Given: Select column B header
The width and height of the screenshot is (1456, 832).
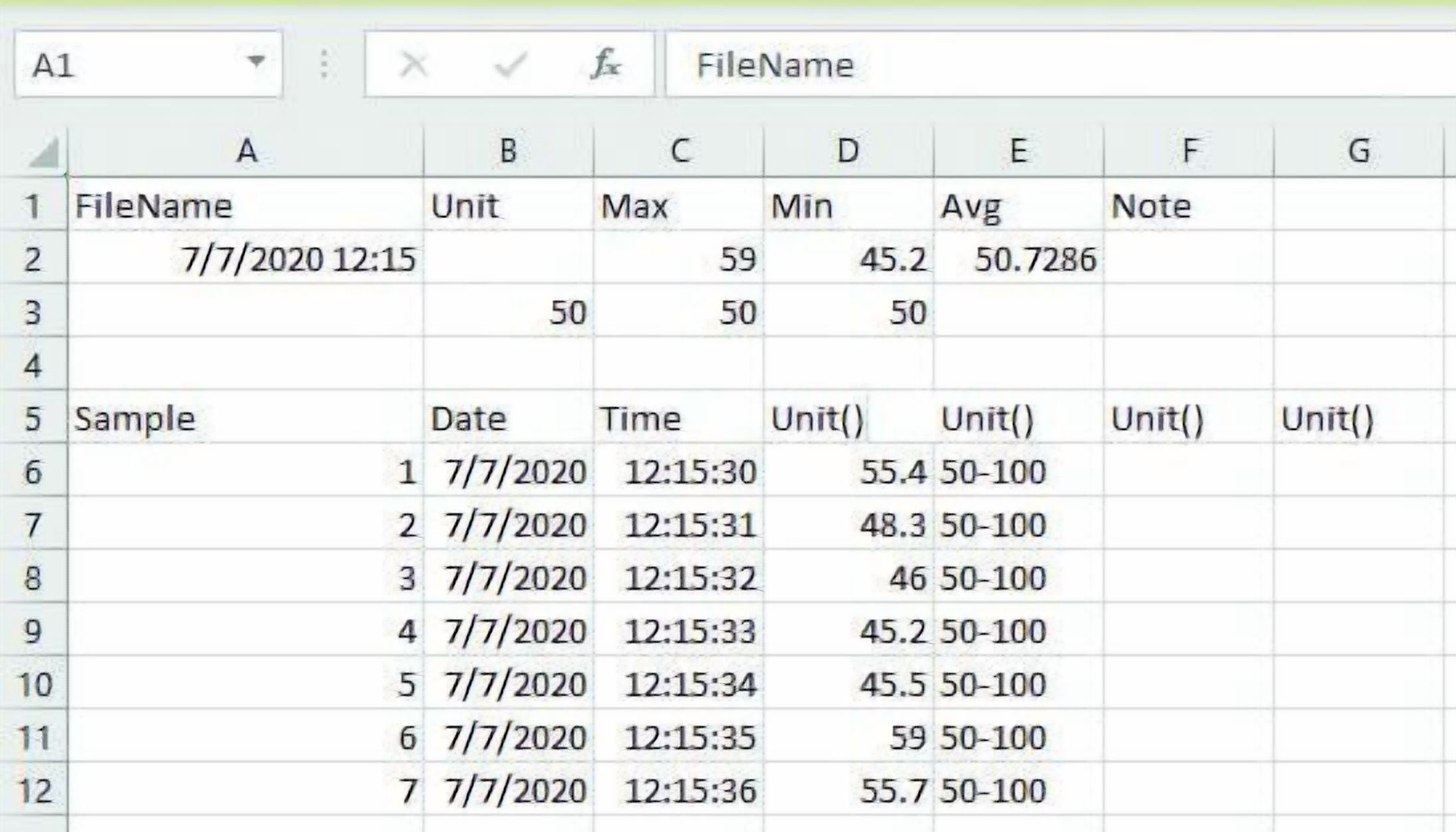Looking at the screenshot, I should (x=508, y=152).
